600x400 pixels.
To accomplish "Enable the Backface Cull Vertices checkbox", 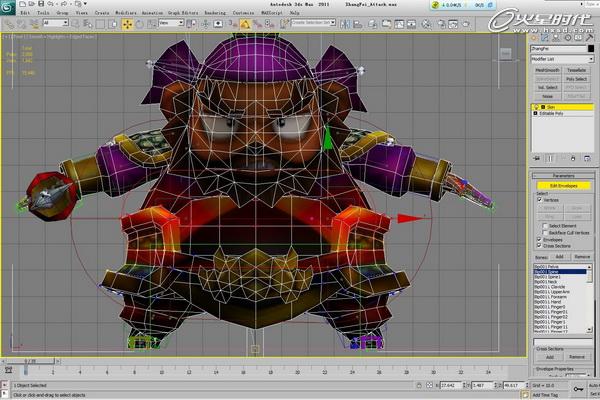I will click(545, 233).
